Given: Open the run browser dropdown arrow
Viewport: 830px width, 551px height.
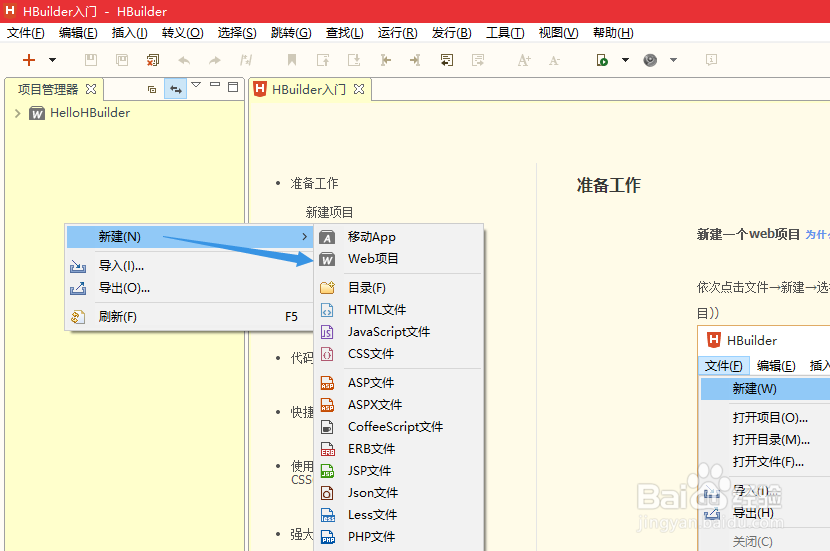Looking at the screenshot, I should pyautogui.click(x=625, y=60).
